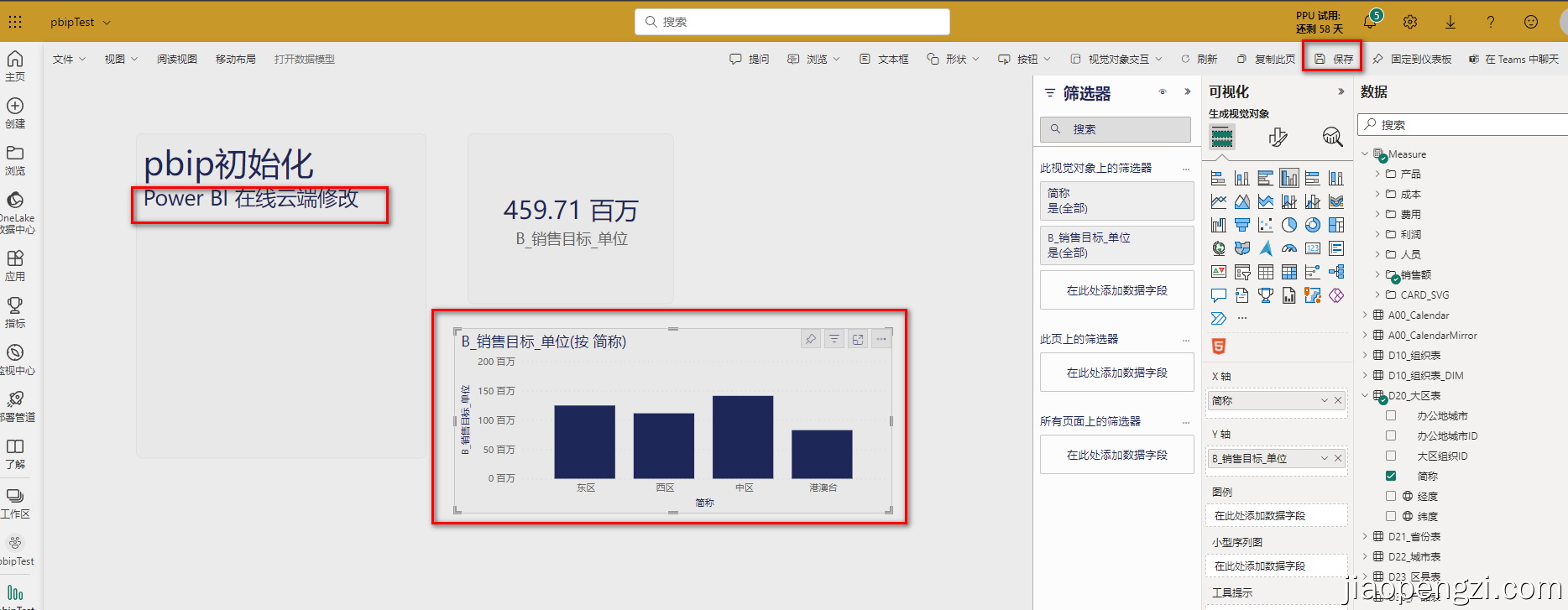The width and height of the screenshot is (1568, 610).
Task: Expand the 产品 folder
Action: (1377, 174)
